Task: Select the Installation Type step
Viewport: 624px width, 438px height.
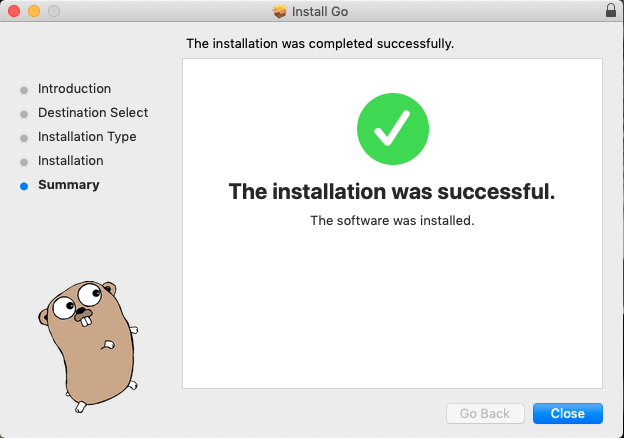Action: coord(87,137)
